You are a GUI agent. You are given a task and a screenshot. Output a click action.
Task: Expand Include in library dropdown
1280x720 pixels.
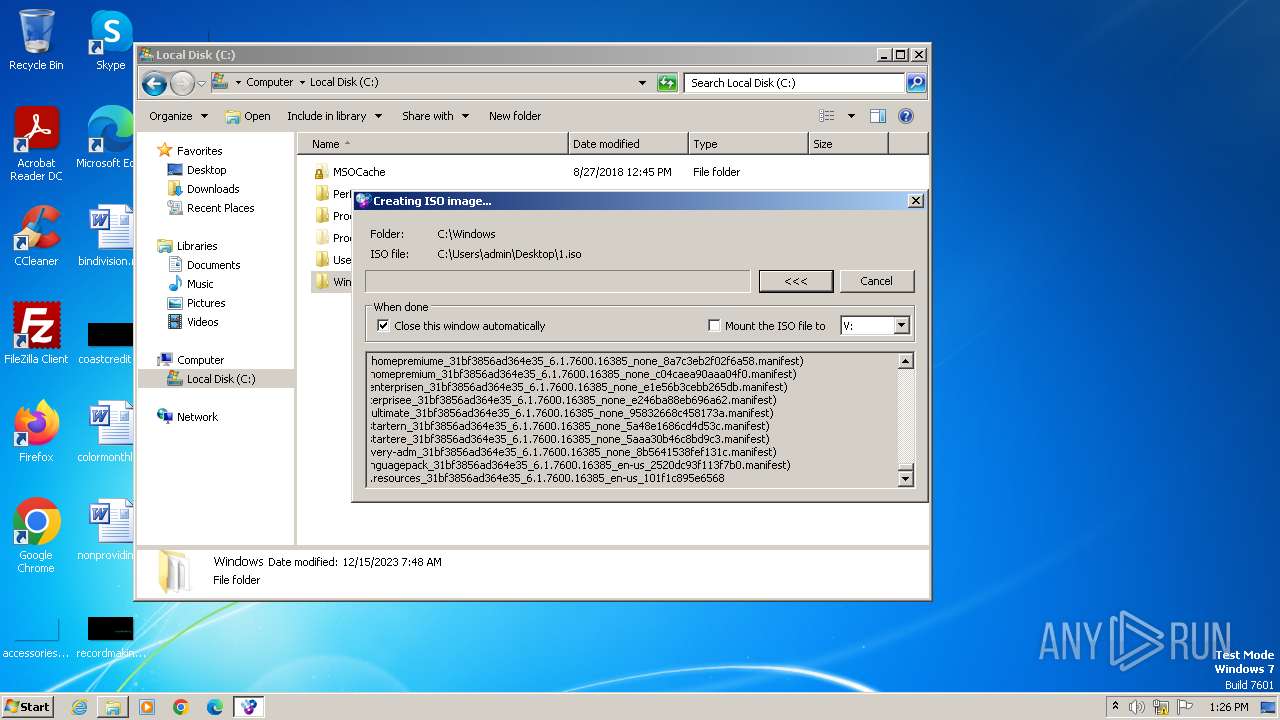coord(334,116)
